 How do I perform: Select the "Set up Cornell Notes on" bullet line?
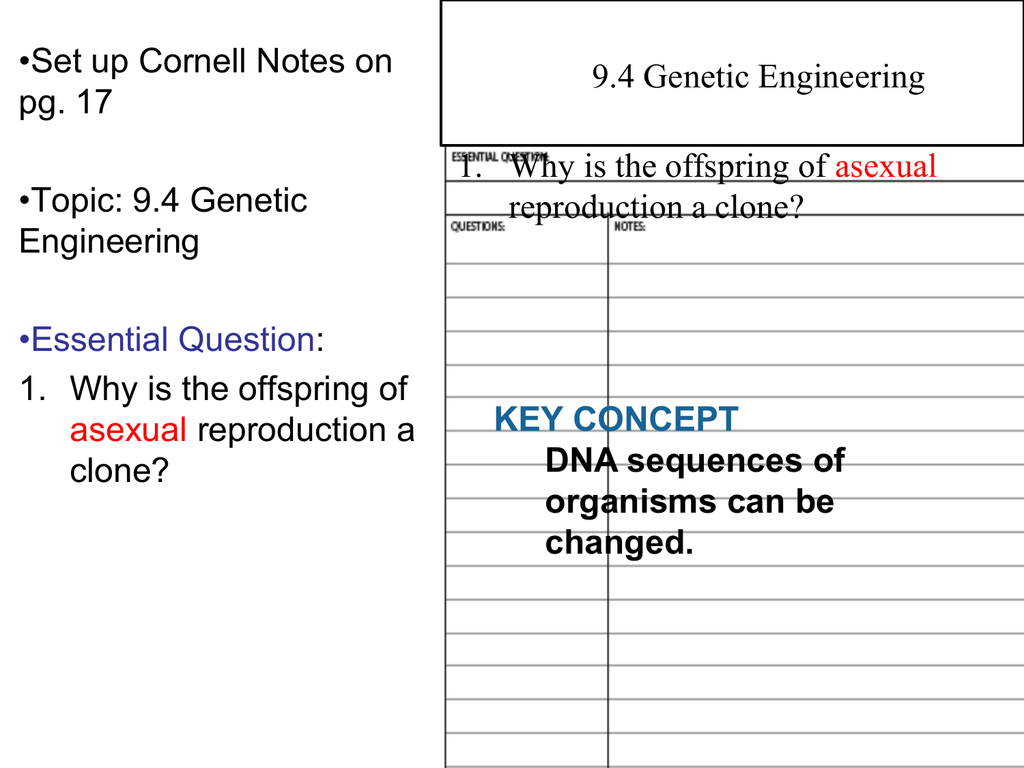tap(206, 62)
